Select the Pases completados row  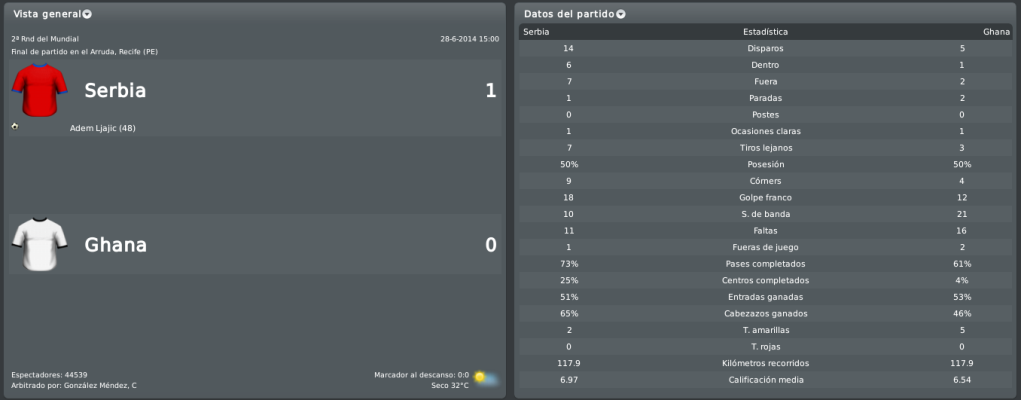pyautogui.click(x=766, y=264)
